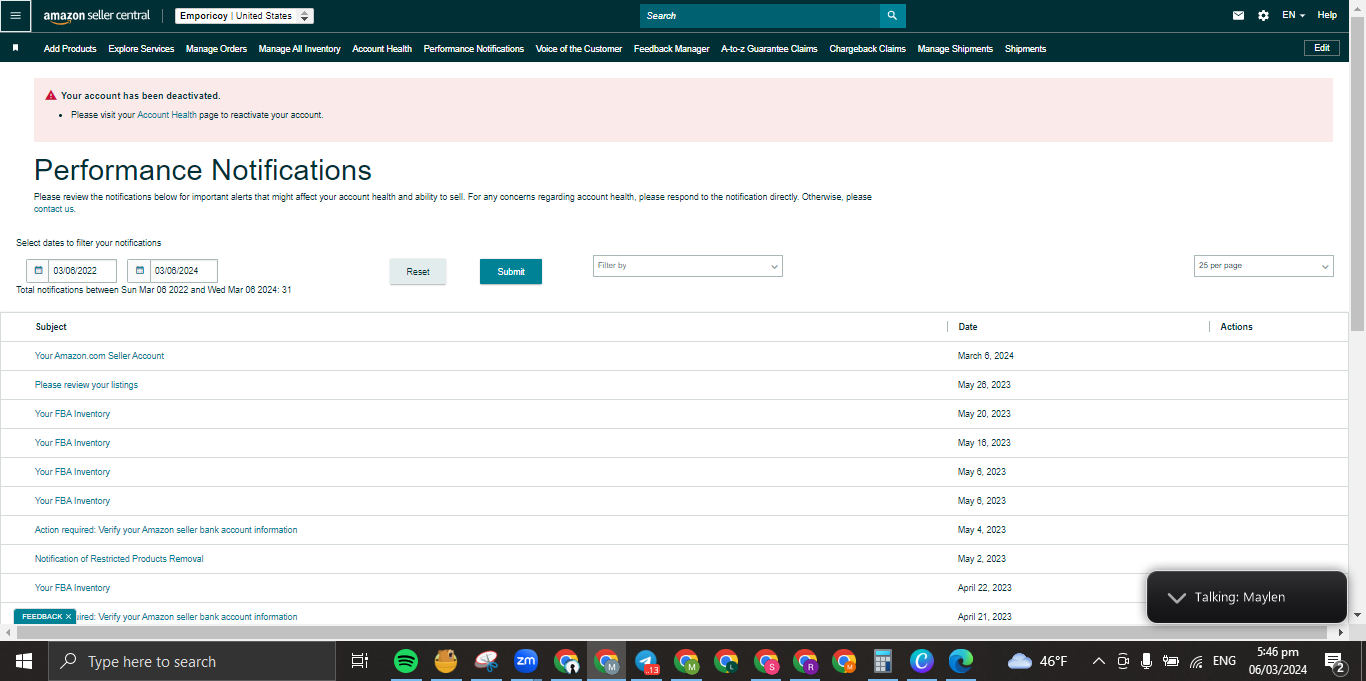Click the search magnifier button
Viewport: 1366px width, 681px height.
click(x=893, y=16)
